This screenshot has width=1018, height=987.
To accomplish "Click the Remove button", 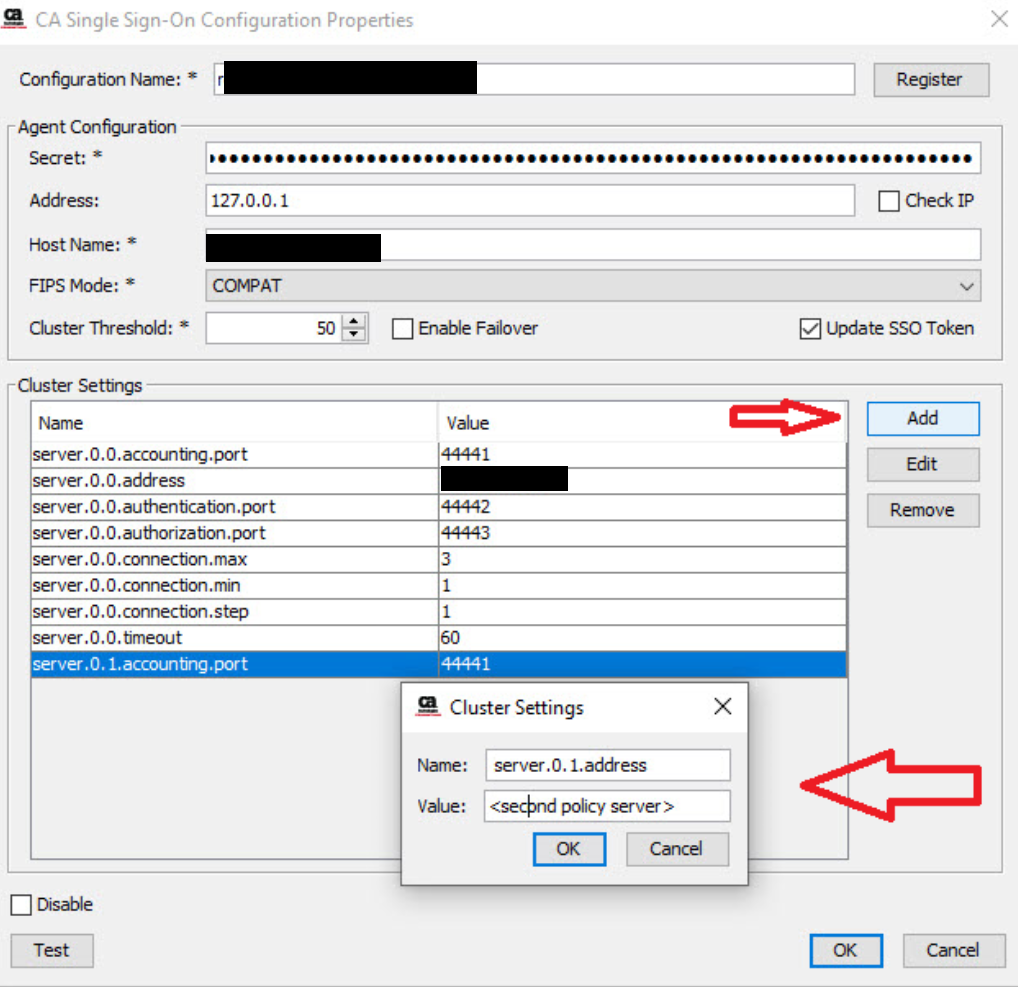I will click(x=923, y=510).
